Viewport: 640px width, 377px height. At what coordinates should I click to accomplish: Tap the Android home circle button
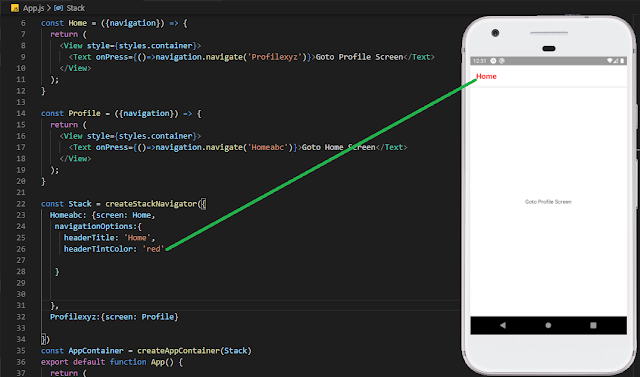[548, 325]
